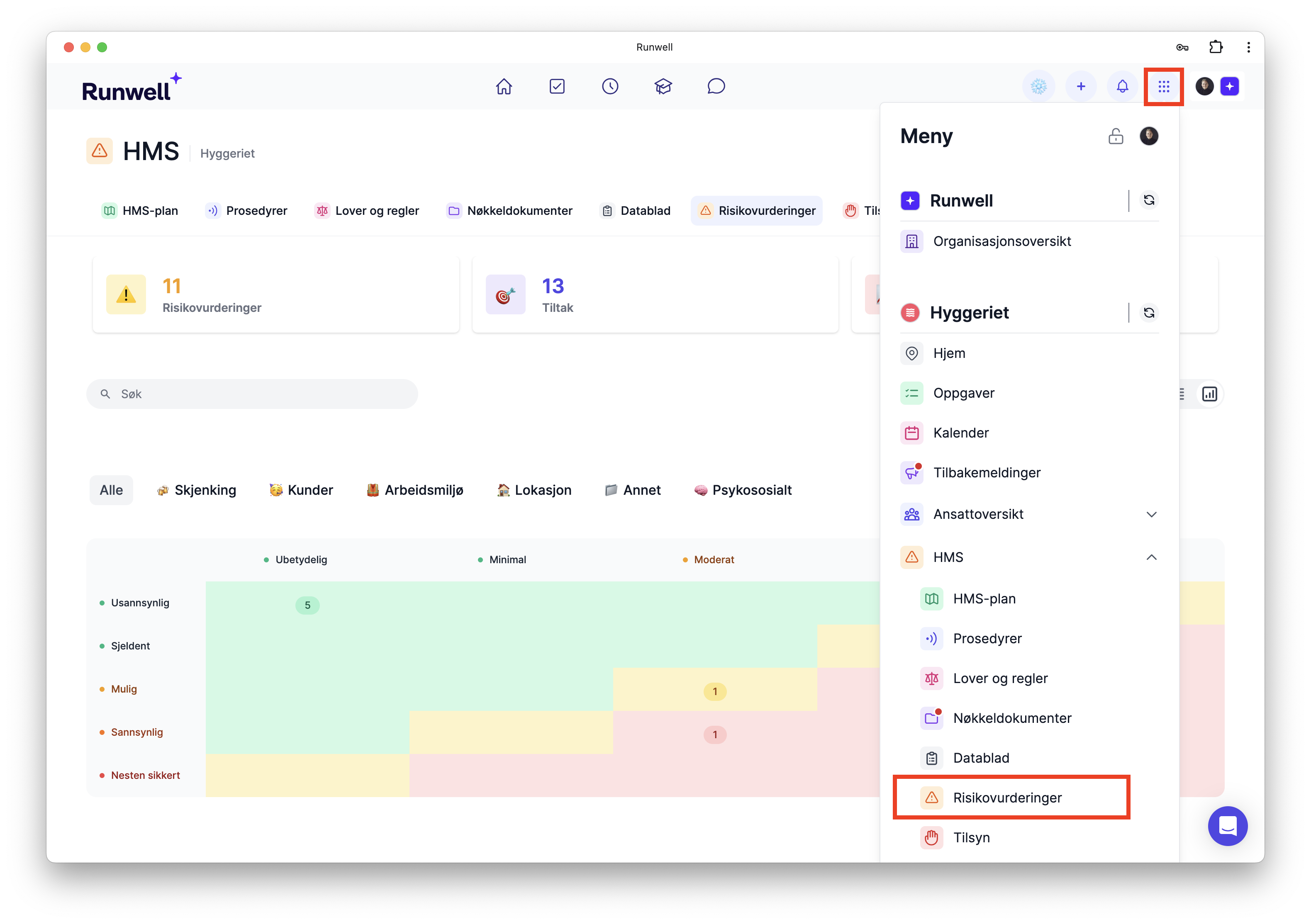
Task: Switch to the HMS-plan tab
Action: click(141, 211)
